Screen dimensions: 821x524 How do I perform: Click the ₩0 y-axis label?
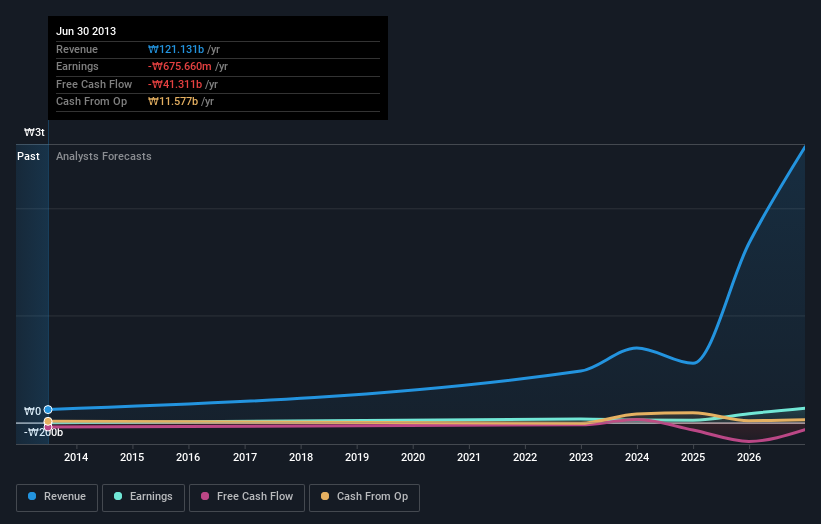pos(32,411)
